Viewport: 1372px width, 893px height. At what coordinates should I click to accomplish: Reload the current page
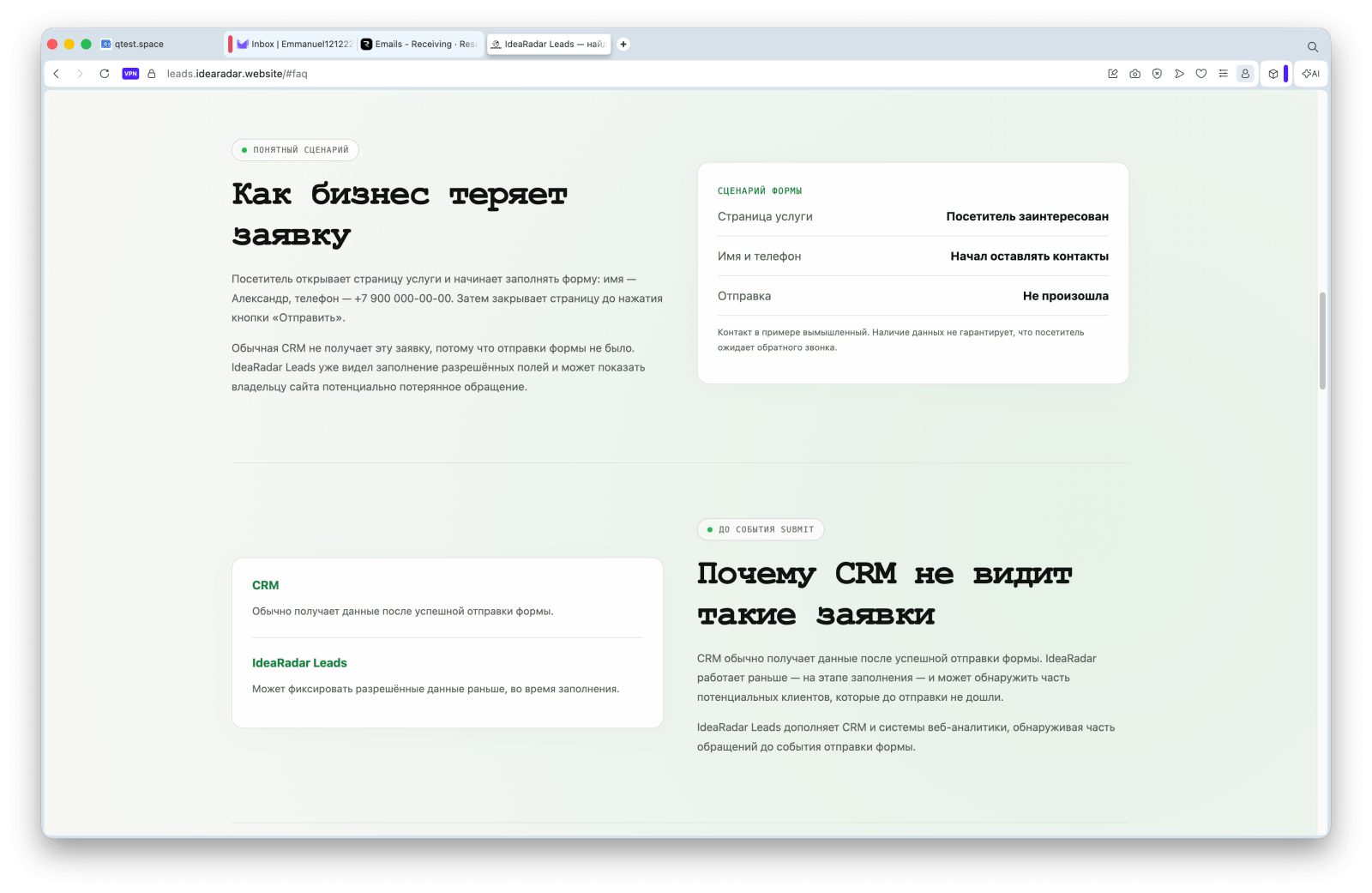pos(105,74)
